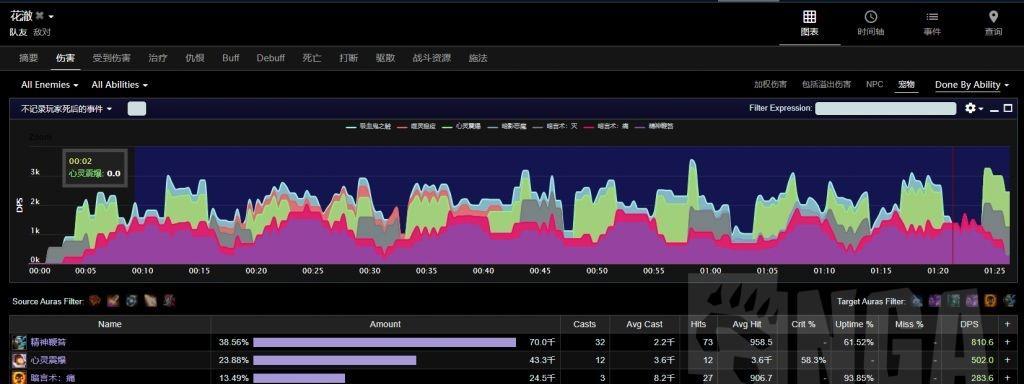Open the 事件 events view
The width and height of the screenshot is (1024, 384).
pos(932,24)
